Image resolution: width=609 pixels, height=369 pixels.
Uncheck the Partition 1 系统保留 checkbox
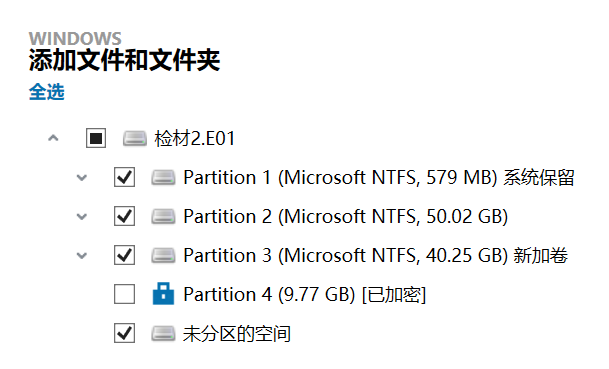click(x=124, y=177)
